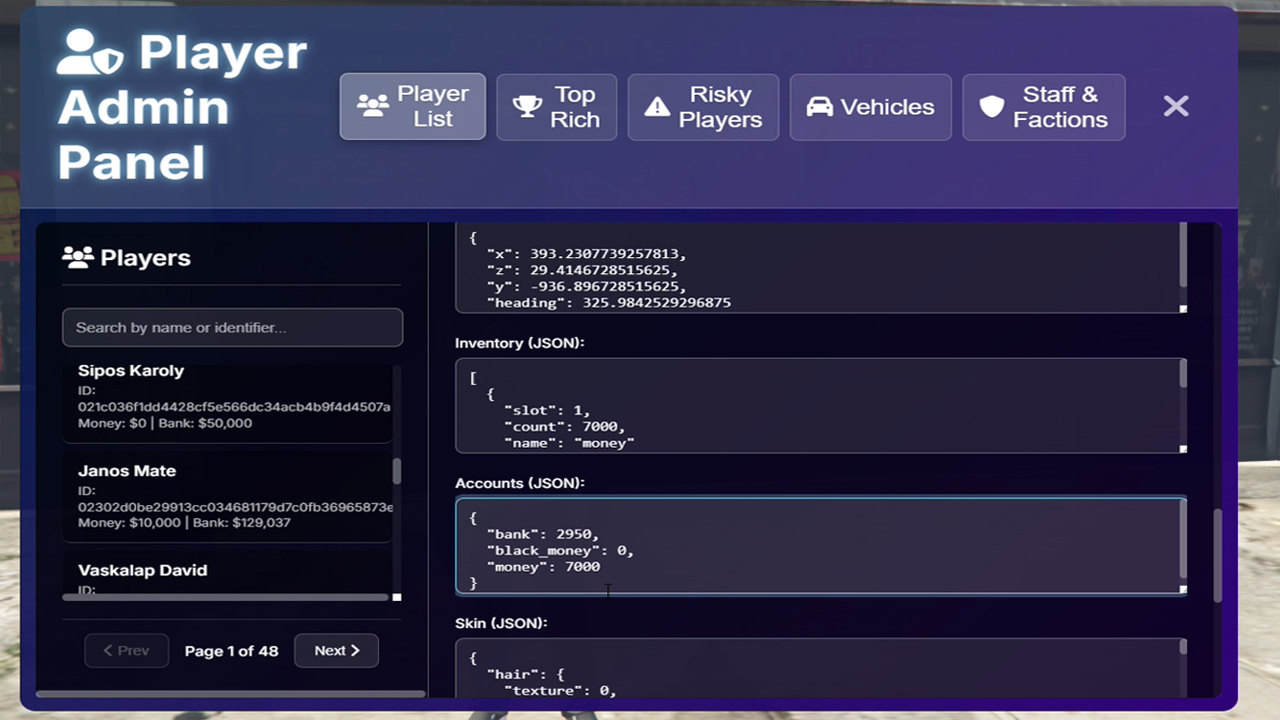Focus the search by name or identifier field
1280x720 pixels.
click(232, 328)
